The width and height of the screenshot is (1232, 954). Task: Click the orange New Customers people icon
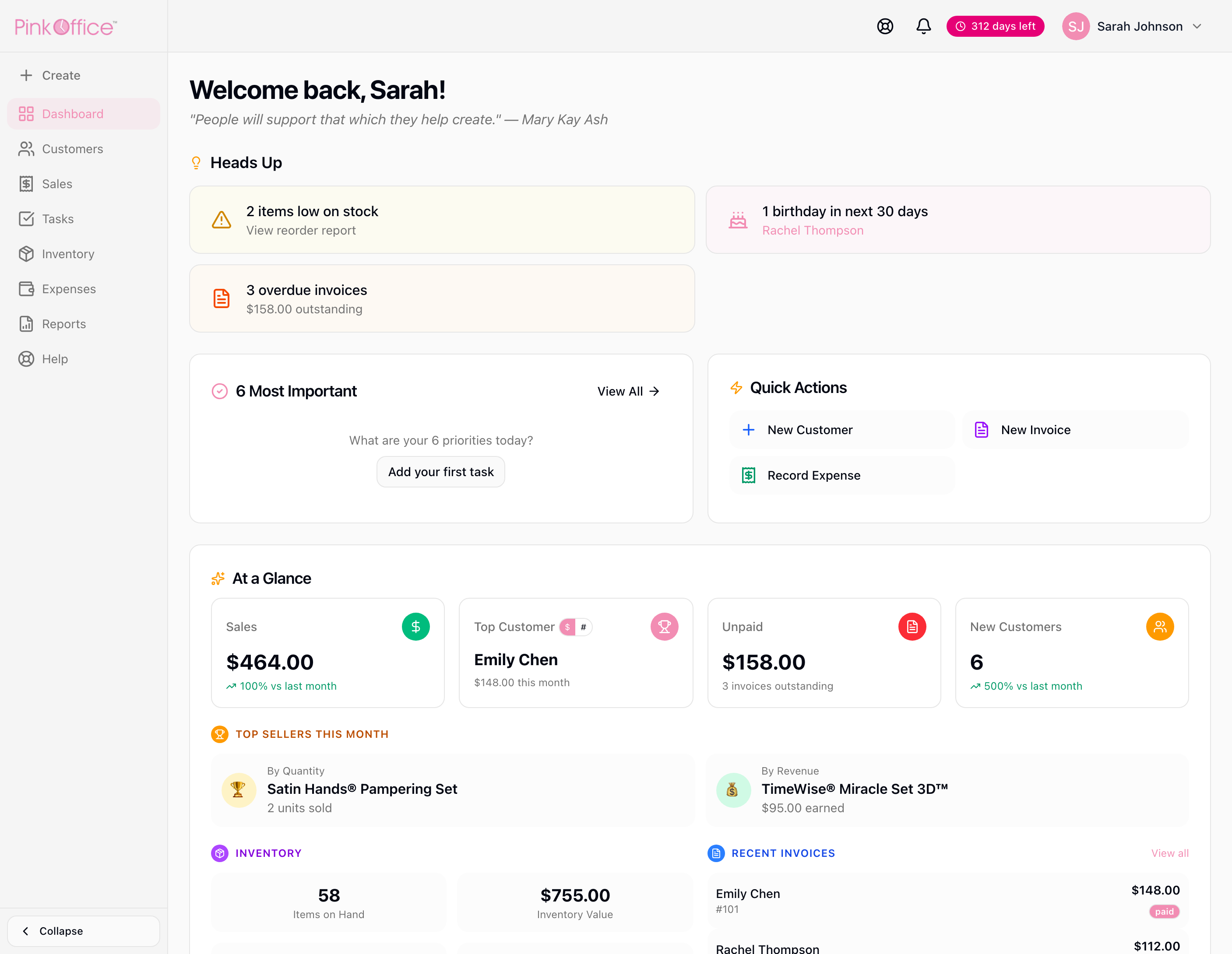click(1160, 627)
